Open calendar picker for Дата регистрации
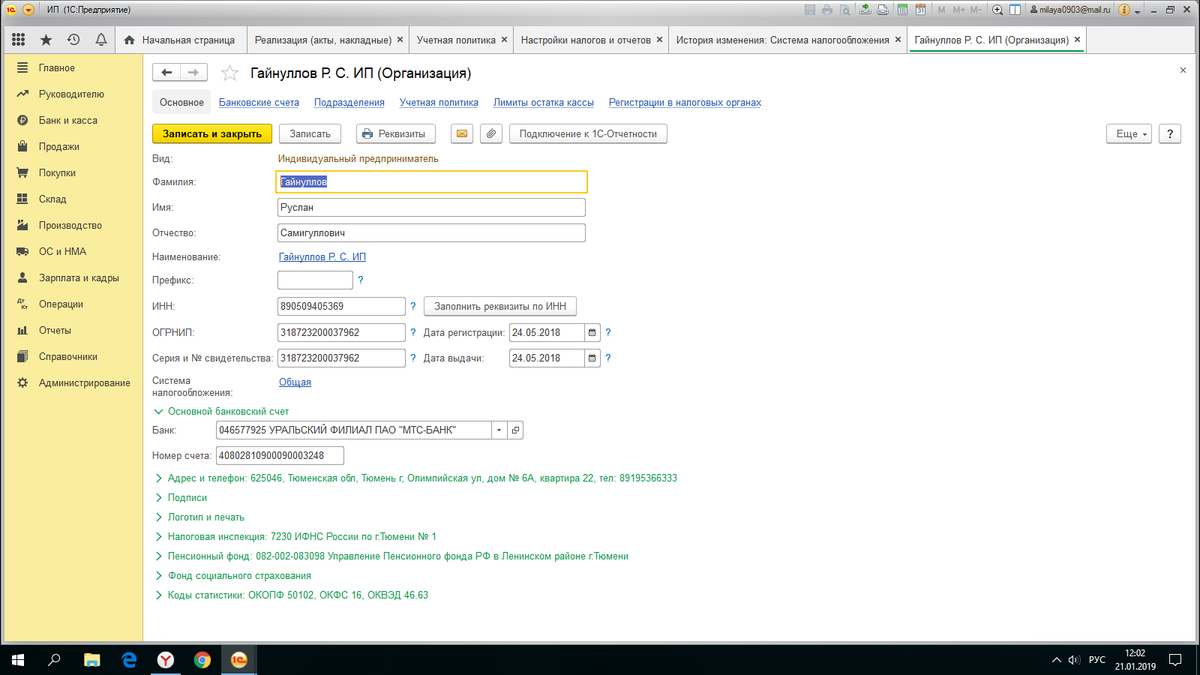The image size is (1200, 675). pyautogui.click(x=592, y=332)
